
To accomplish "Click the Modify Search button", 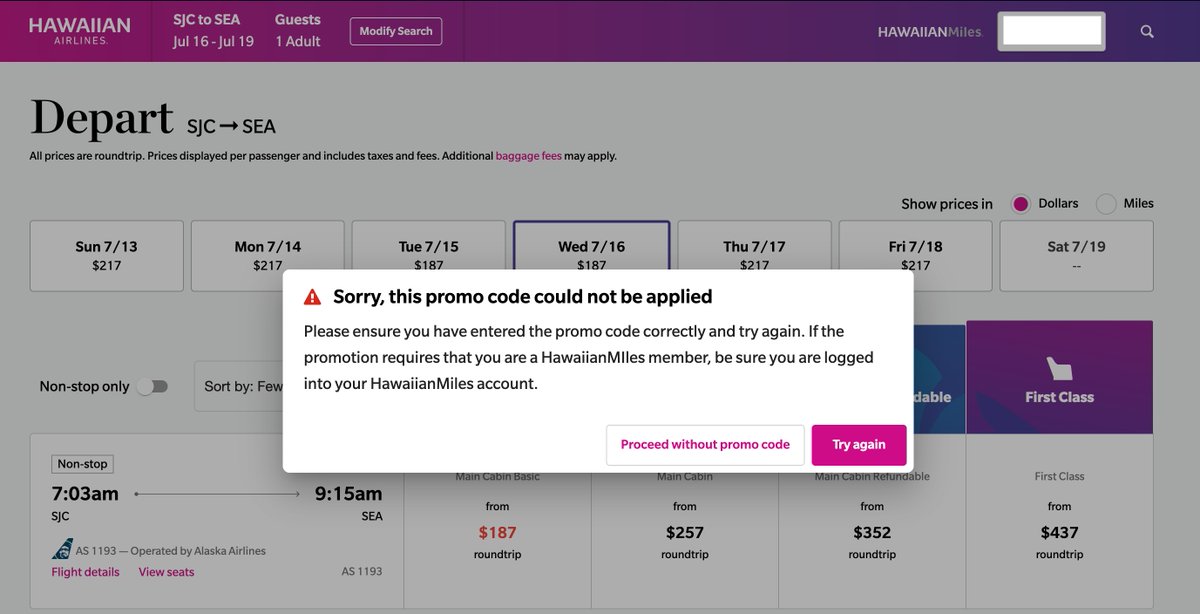I will pyautogui.click(x=396, y=31).
